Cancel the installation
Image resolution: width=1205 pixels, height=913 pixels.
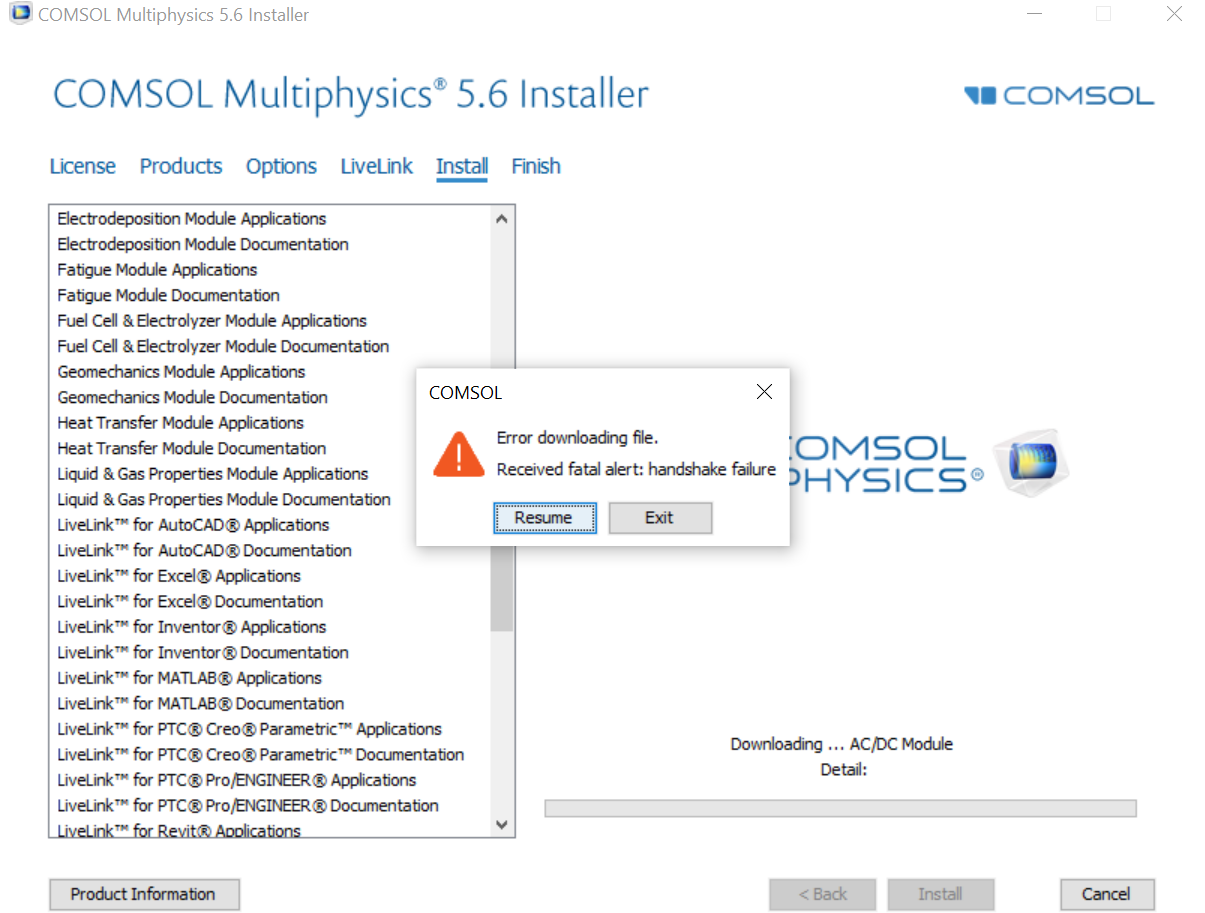(x=1106, y=894)
